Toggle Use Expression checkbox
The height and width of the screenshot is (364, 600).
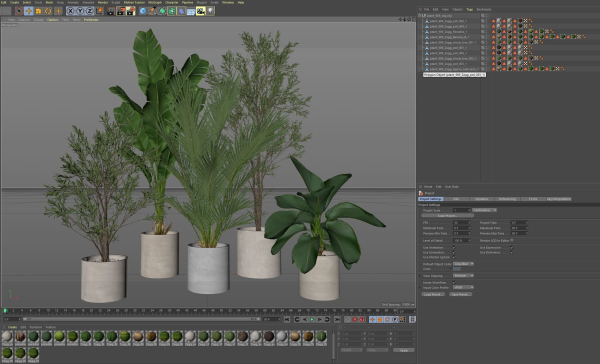[x=512, y=248]
